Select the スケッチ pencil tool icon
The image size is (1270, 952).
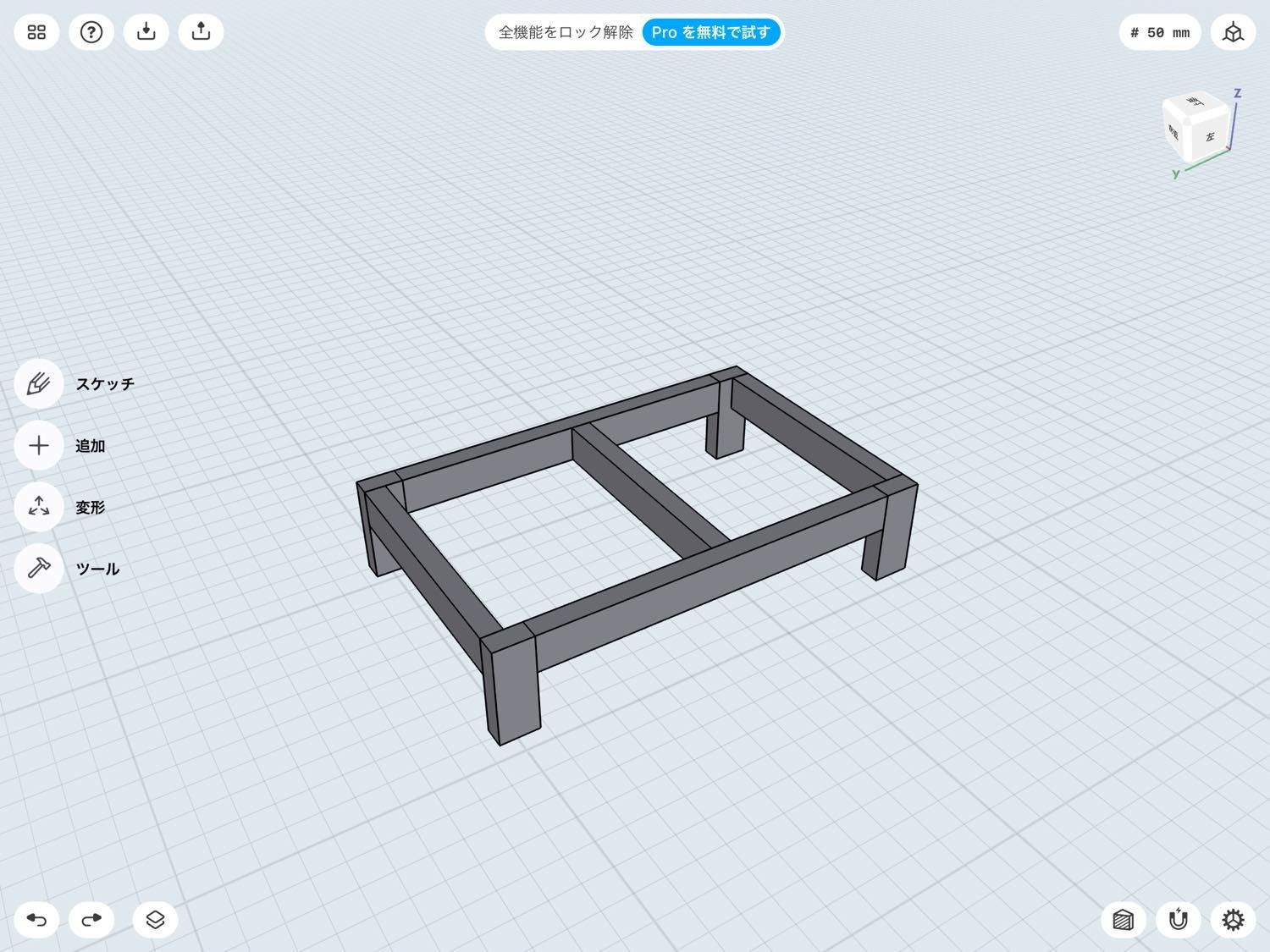[38, 383]
